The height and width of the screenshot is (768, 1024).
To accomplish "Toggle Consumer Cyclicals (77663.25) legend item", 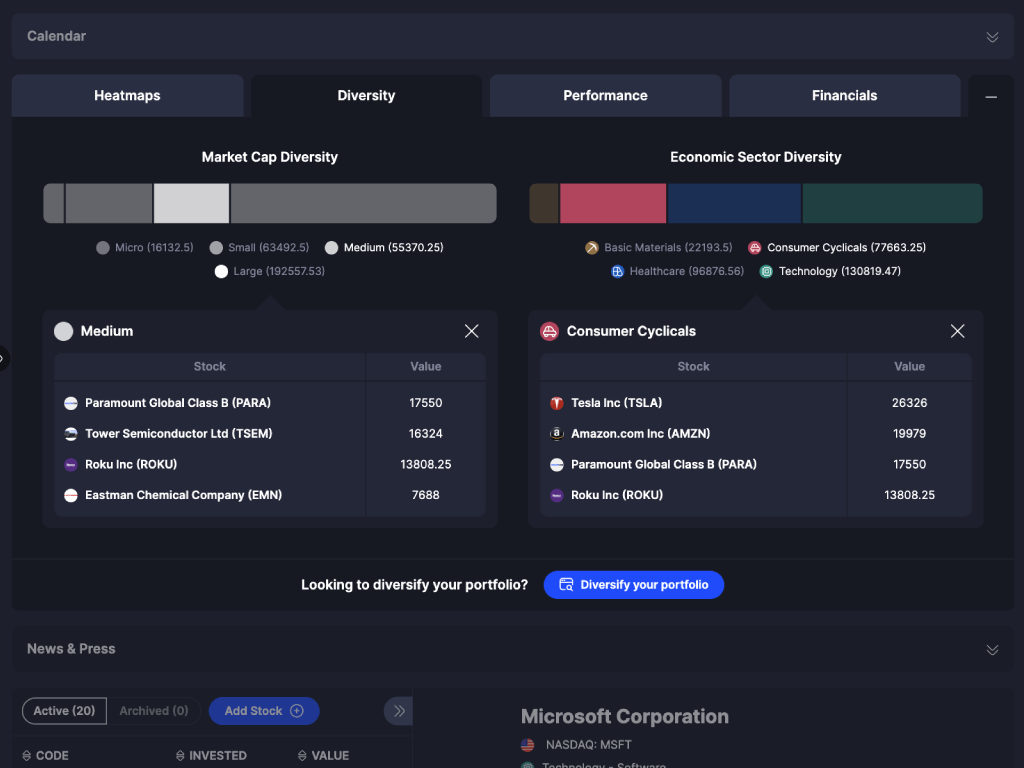I will 837,248.
